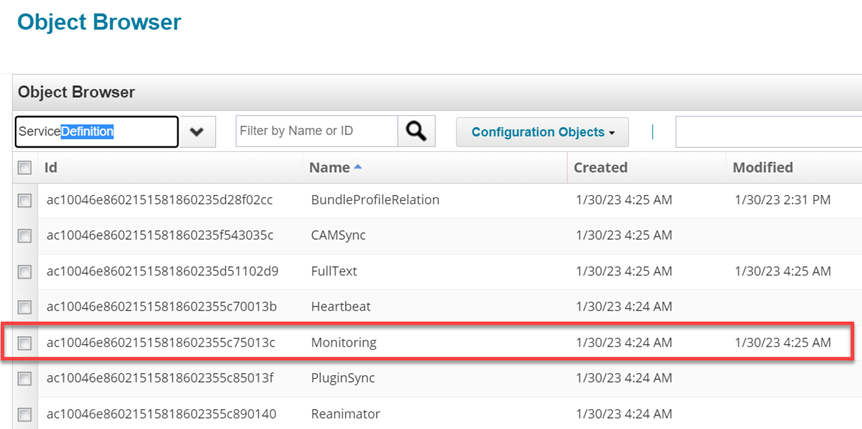The image size is (862, 429).
Task: Open the object type dropdown arrow
Action: coord(197,132)
